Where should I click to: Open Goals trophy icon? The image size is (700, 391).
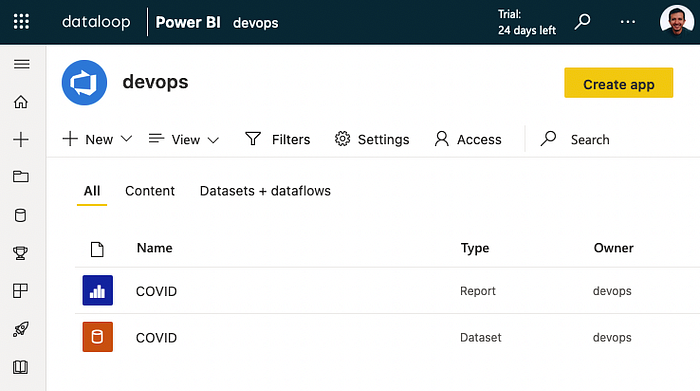(20, 253)
